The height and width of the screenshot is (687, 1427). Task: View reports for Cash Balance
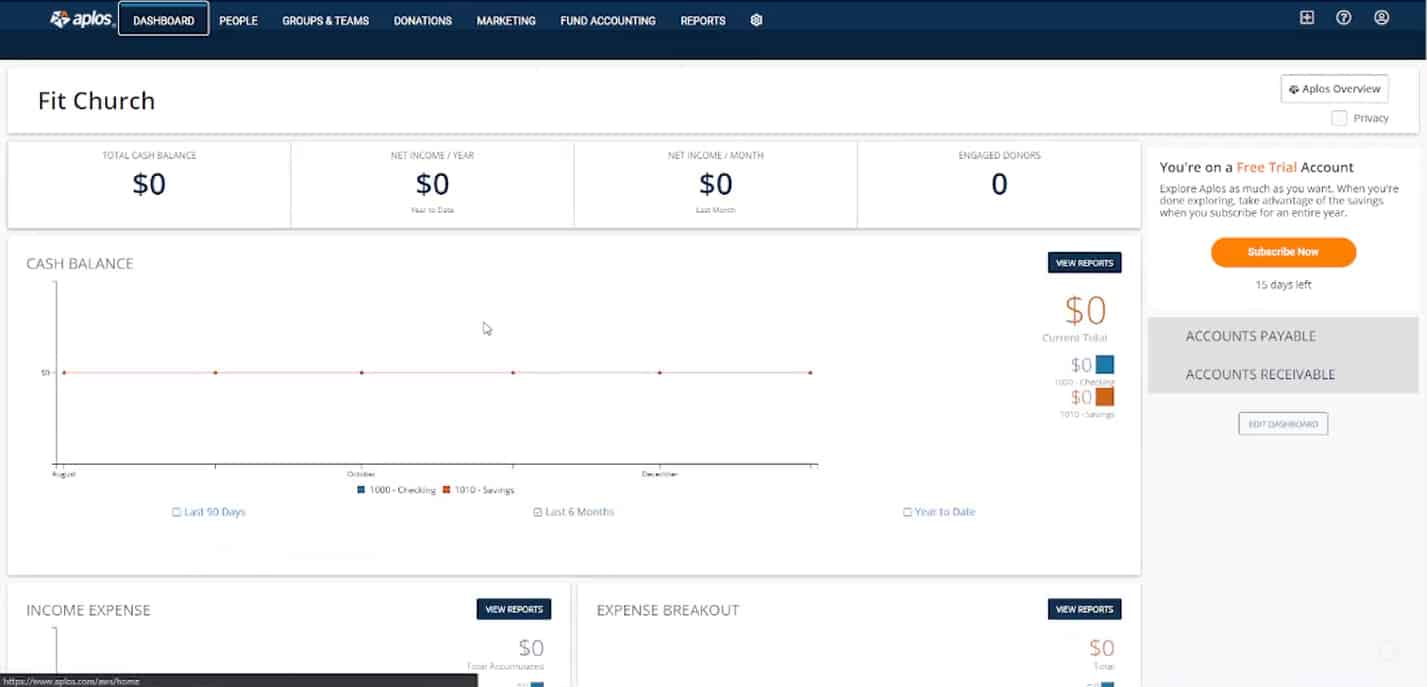tap(1084, 262)
